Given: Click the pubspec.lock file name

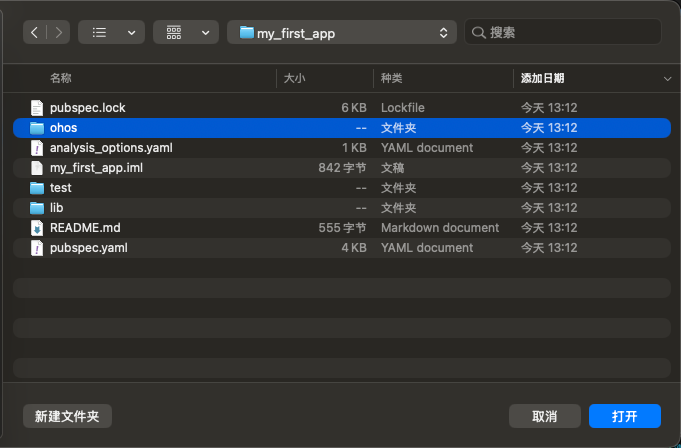Looking at the screenshot, I should 88,108.
